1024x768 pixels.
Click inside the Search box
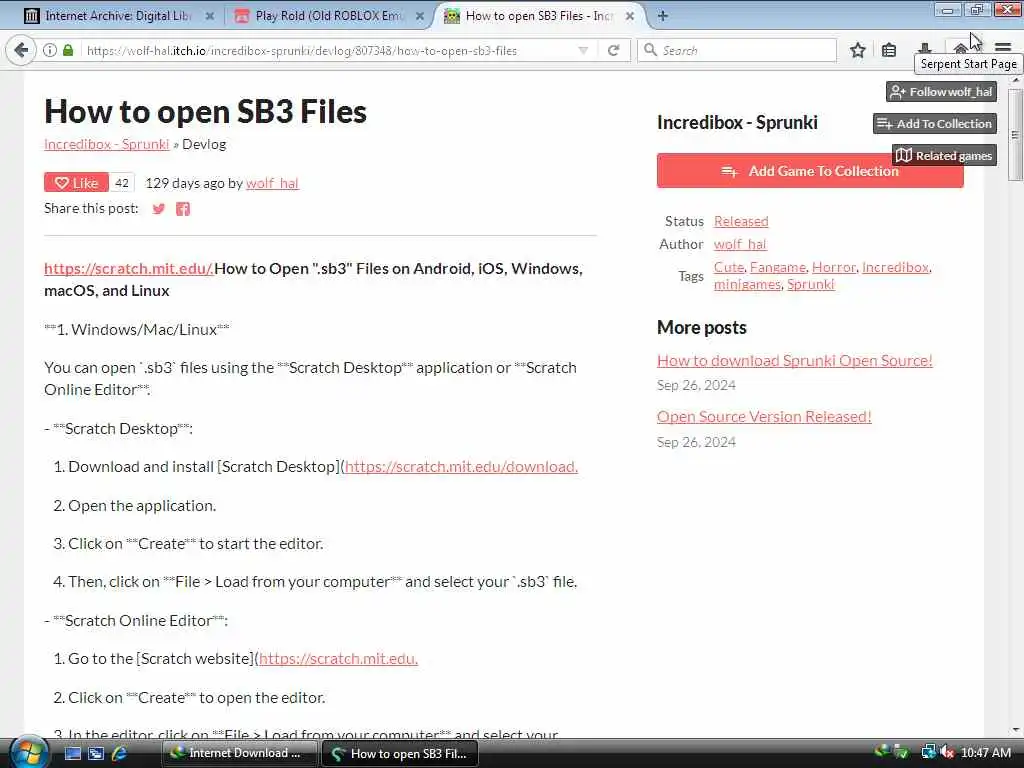(x=737, y=50)
